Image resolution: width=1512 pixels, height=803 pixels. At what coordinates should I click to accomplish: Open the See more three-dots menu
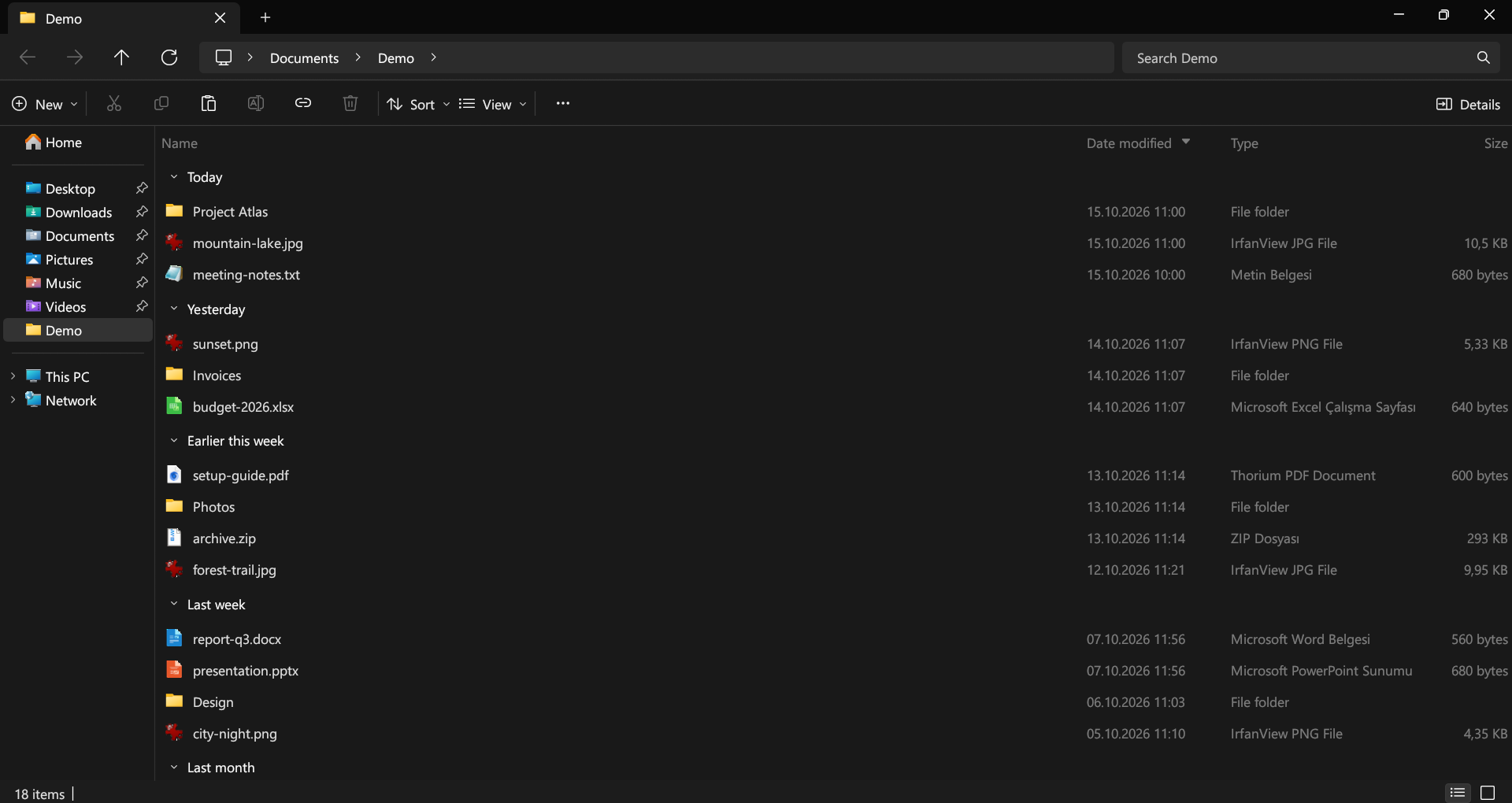tap(562, 104)
